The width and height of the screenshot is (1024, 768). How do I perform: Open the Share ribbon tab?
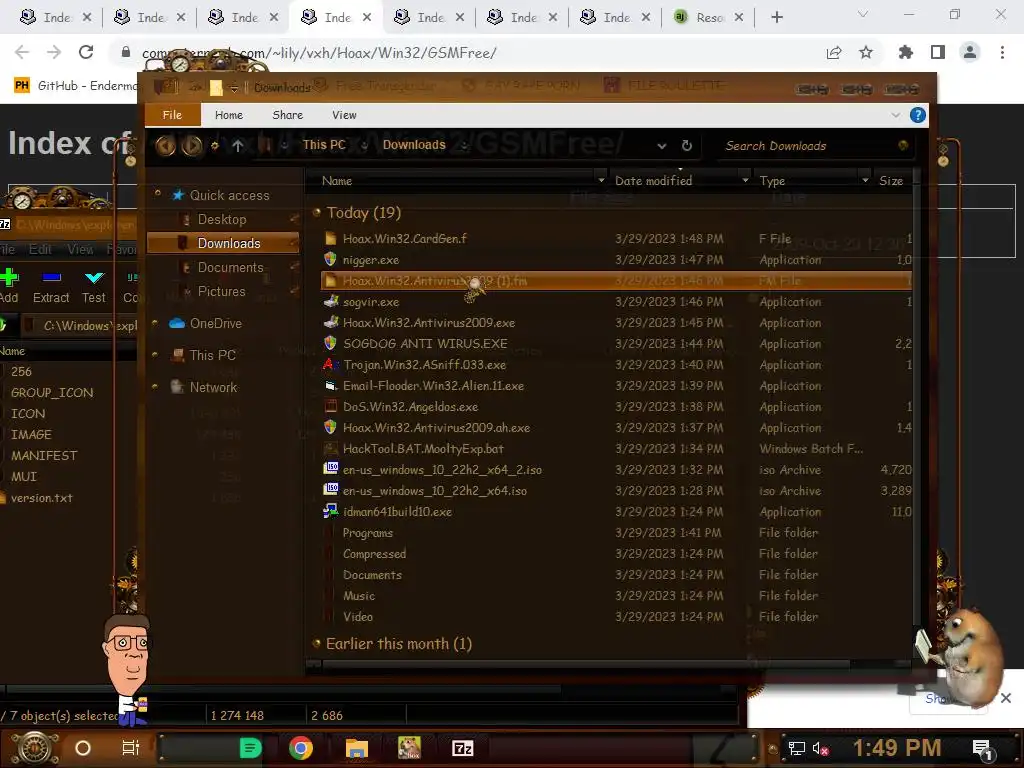tap(287, 115)
